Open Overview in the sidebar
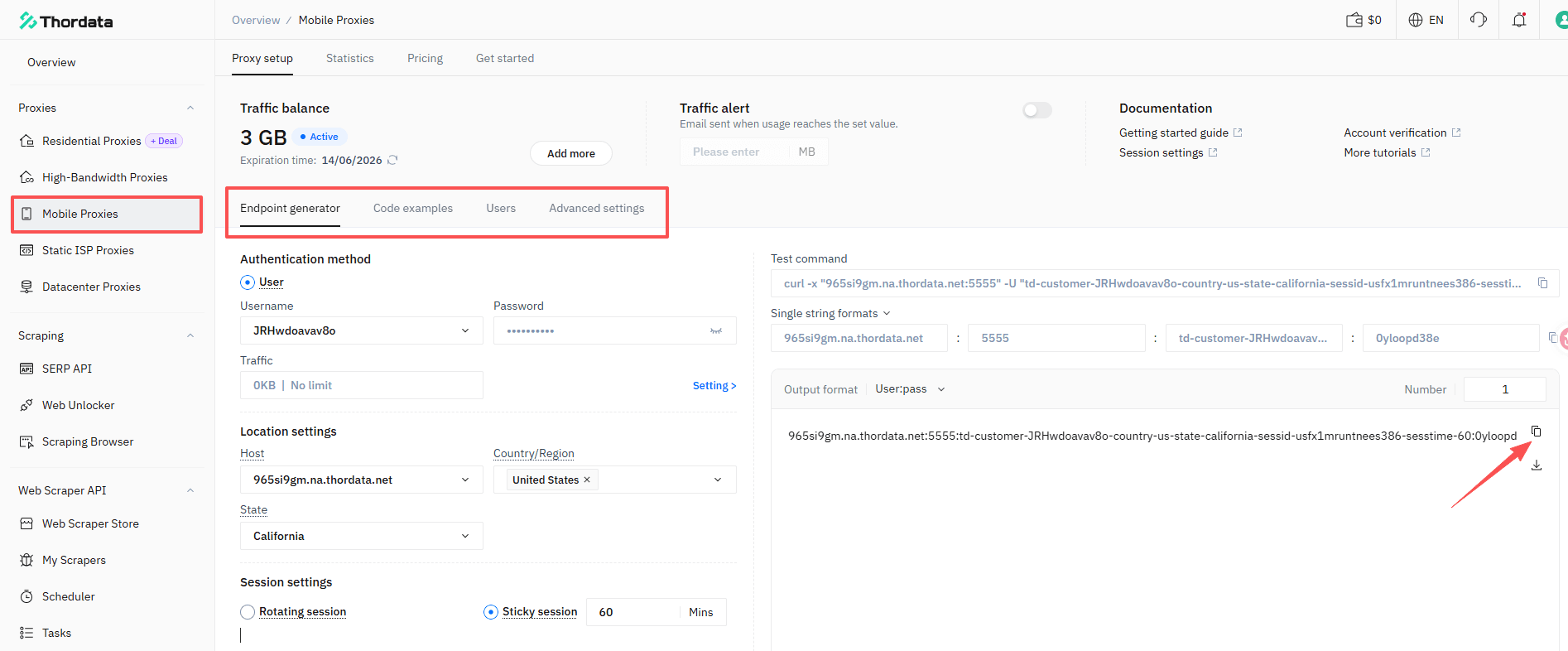This screenshot has height=651, width=1568. (x=51, y=62)
